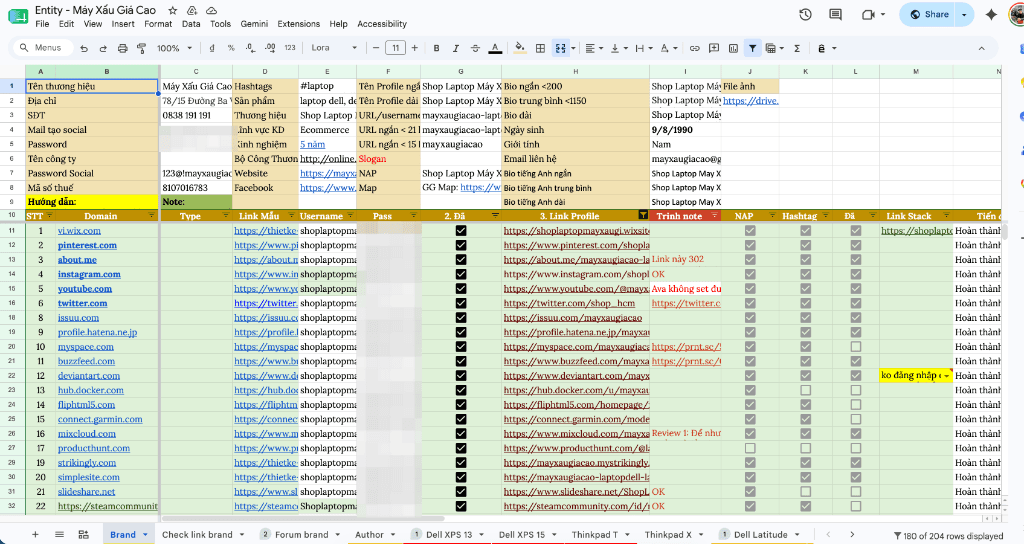Switch to 'Forum brand' sheet

tap(301, 534)
